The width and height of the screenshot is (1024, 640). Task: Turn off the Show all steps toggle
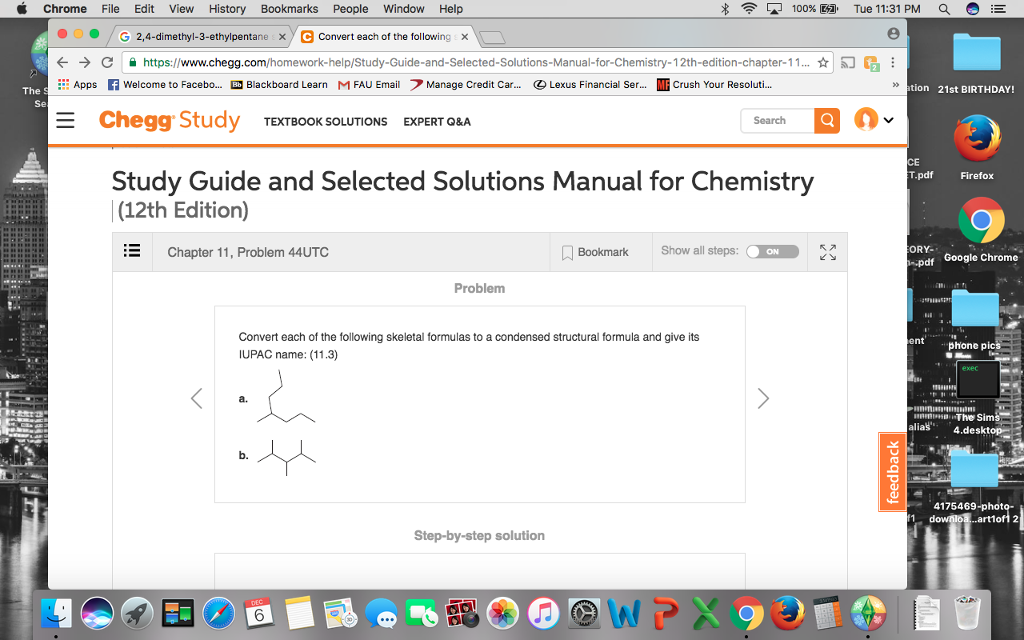[x=772, y=252]
